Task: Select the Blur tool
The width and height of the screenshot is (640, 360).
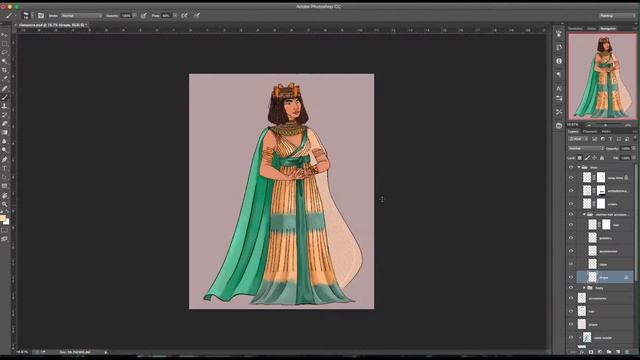Action: pos(4,141)
